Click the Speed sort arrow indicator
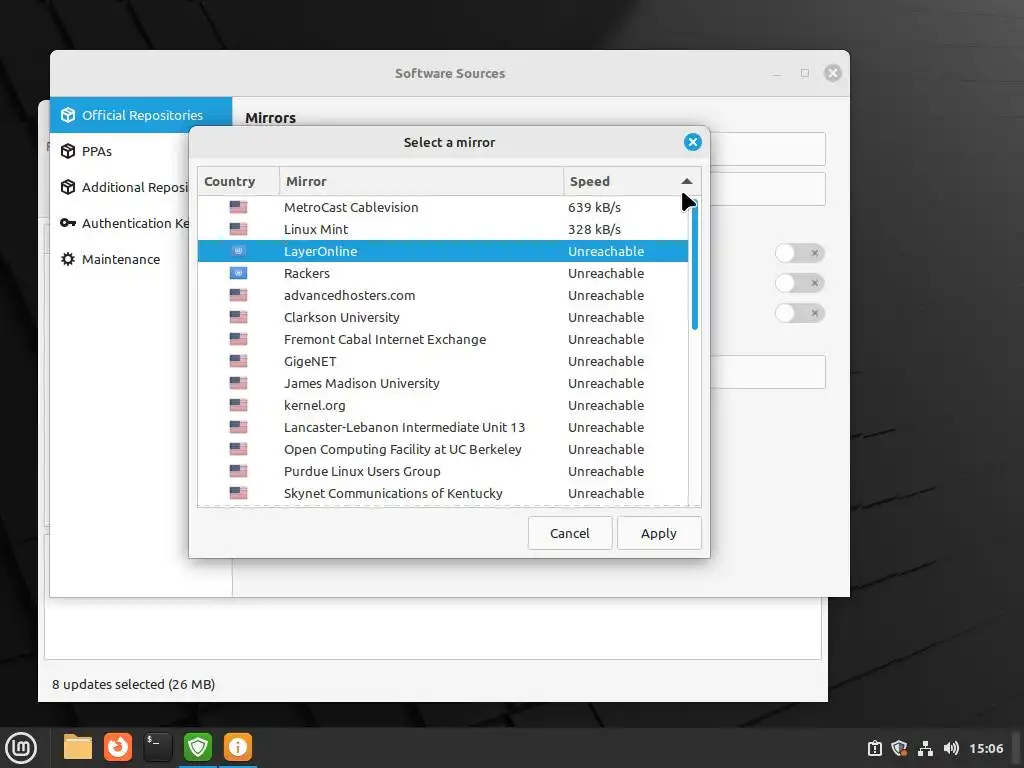1024x768 pixels. [686, 181]
